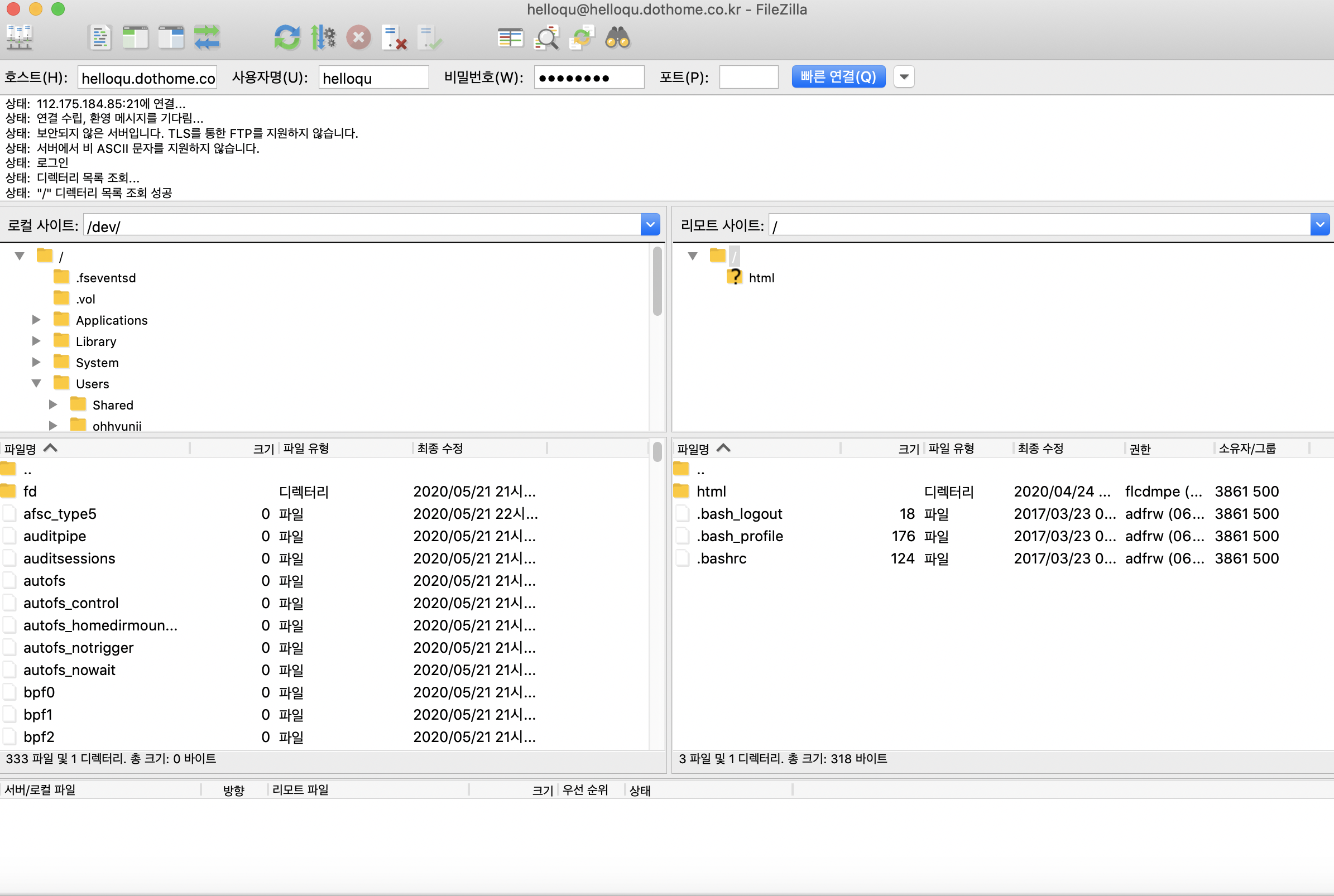The height and width of the screenshot is (896, 1334).
Task: Open the Site Manager icon
Action: [x=20, y=38]
